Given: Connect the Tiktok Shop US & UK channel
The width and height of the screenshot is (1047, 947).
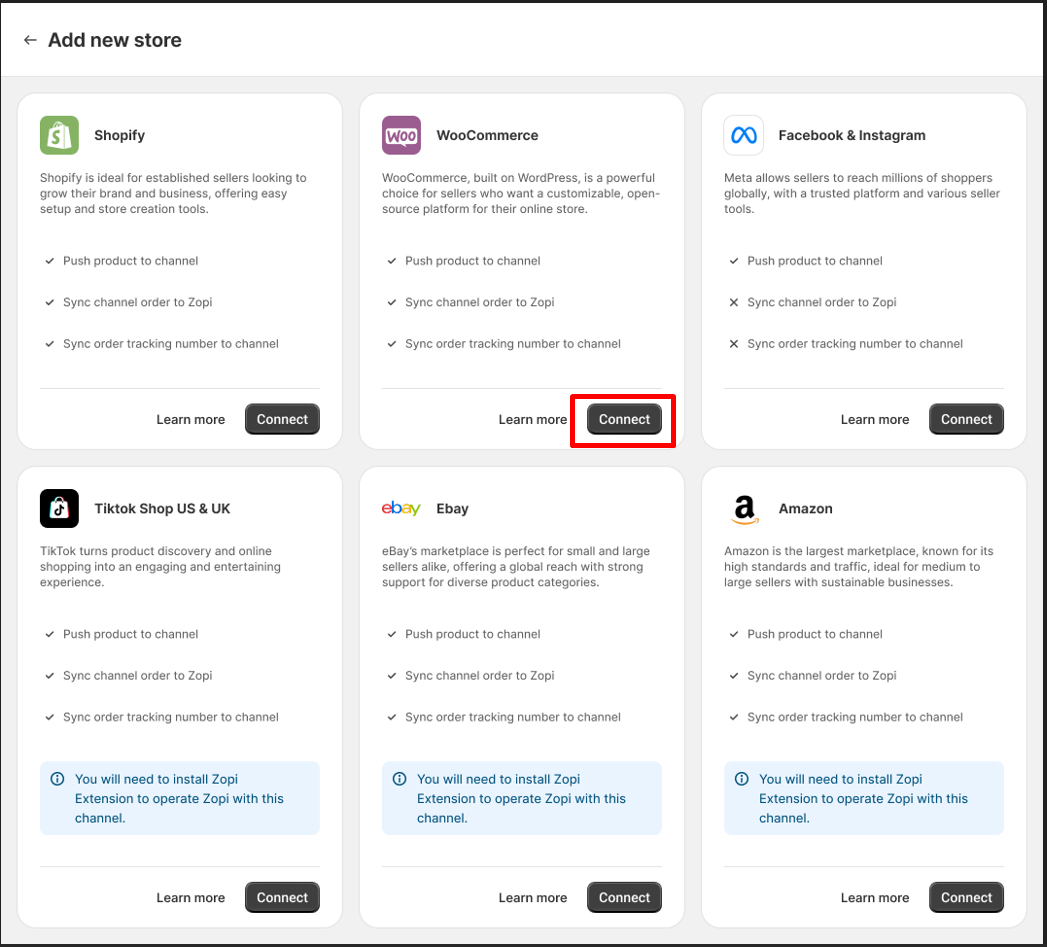Looking at the screenshot, I should [x=282, y=898].
